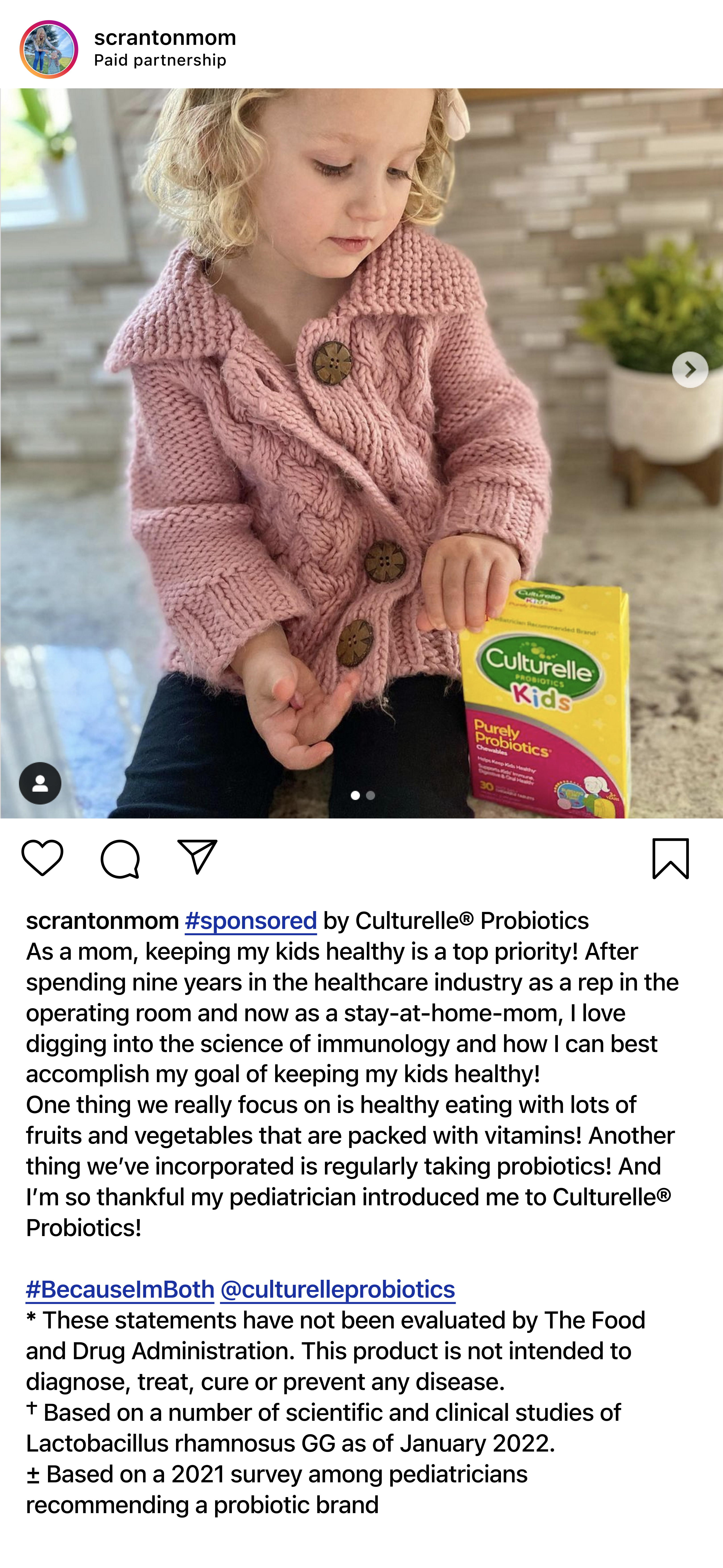This screenshot has height=1568, width=723.
Task: Share the post via paper plane icon
Action: click(197, 857)
